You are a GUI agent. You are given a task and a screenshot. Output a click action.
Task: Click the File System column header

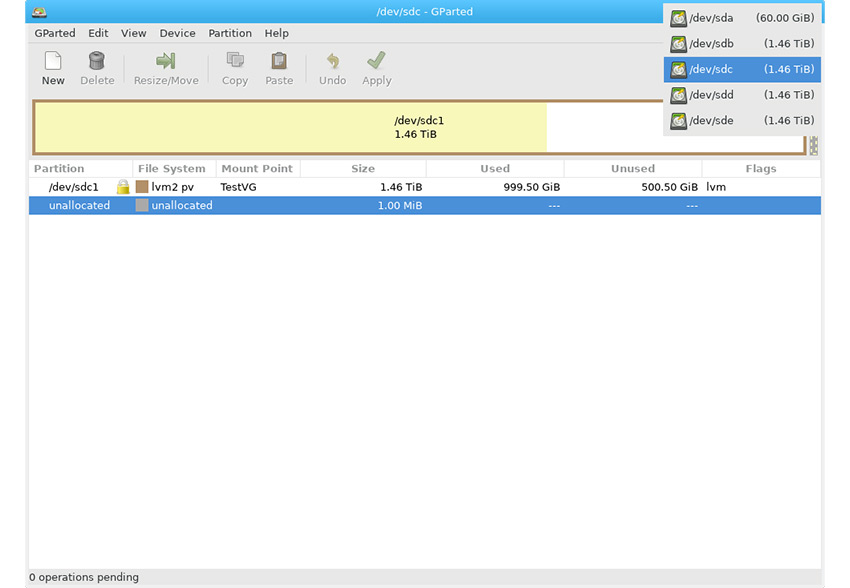172,169
